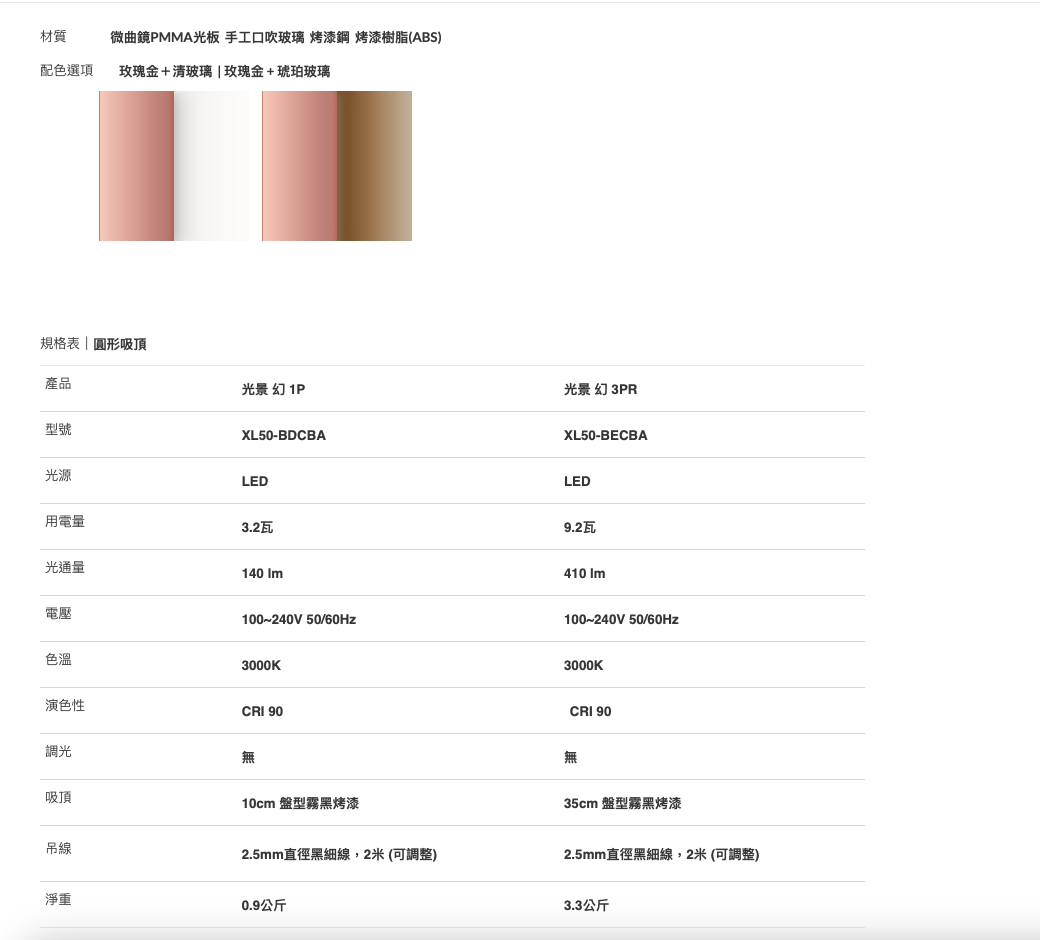
Task: Select the 光景 幻 3PR product column header
Action: (600, 390)
